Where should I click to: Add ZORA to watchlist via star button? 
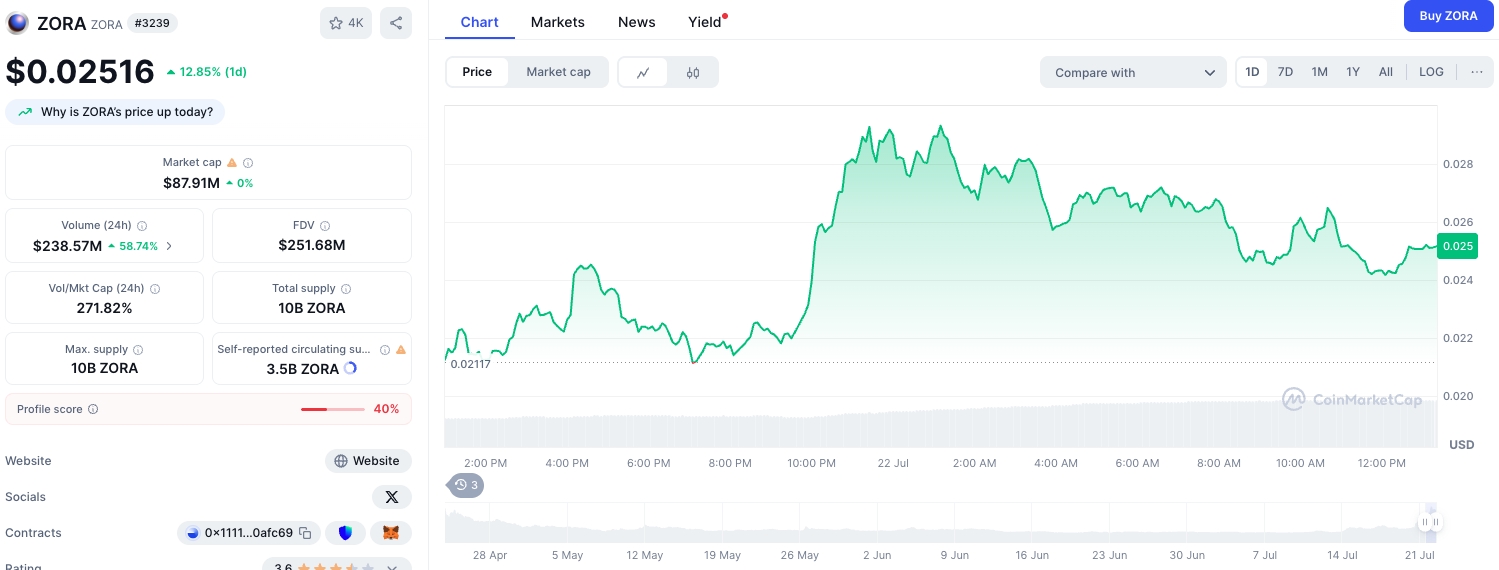[346, 23]
